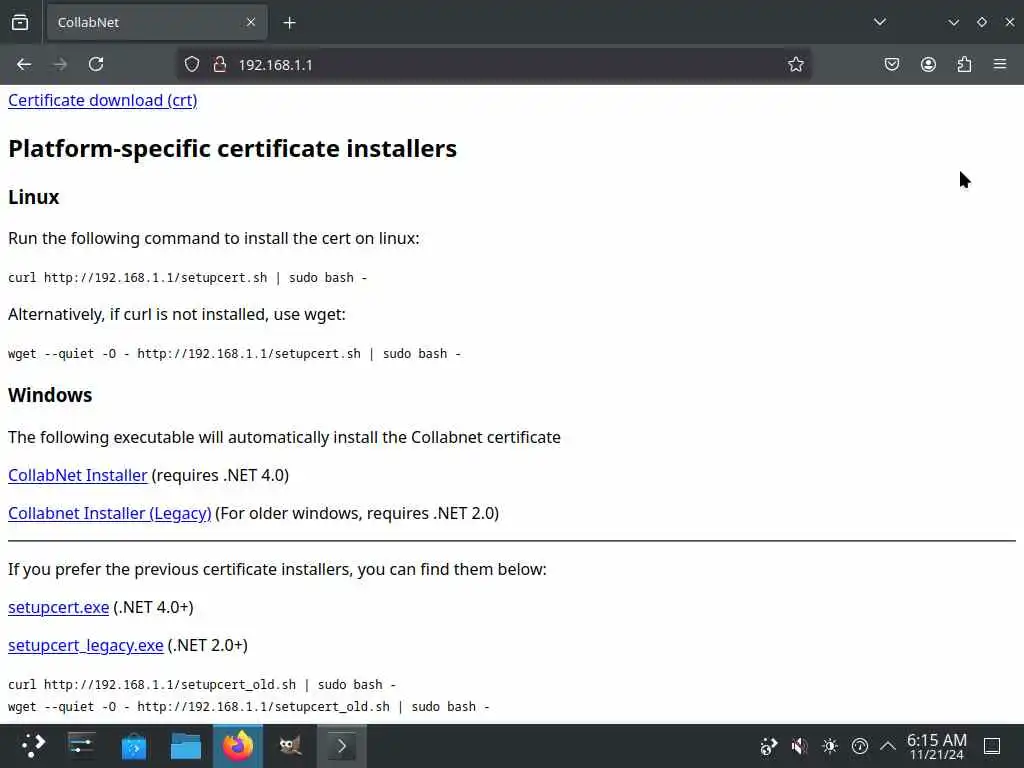Click the wget setupcert.sh command text
Viewport: 1024px width, 768px height.
click(234, 354)
